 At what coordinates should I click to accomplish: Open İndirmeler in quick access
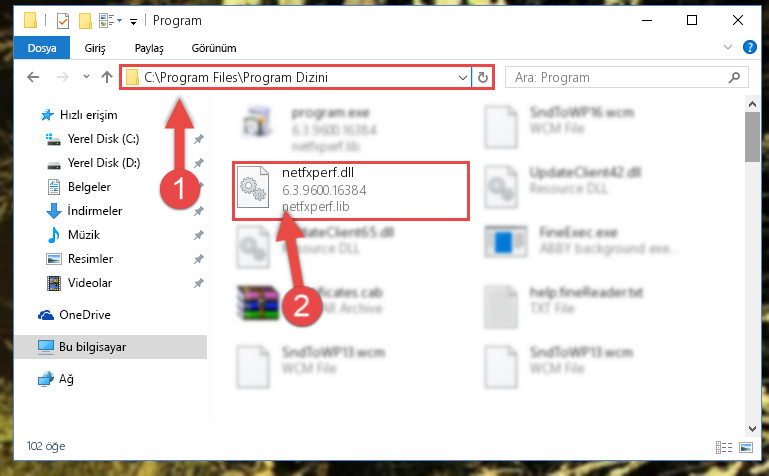(x=95, y=211)
